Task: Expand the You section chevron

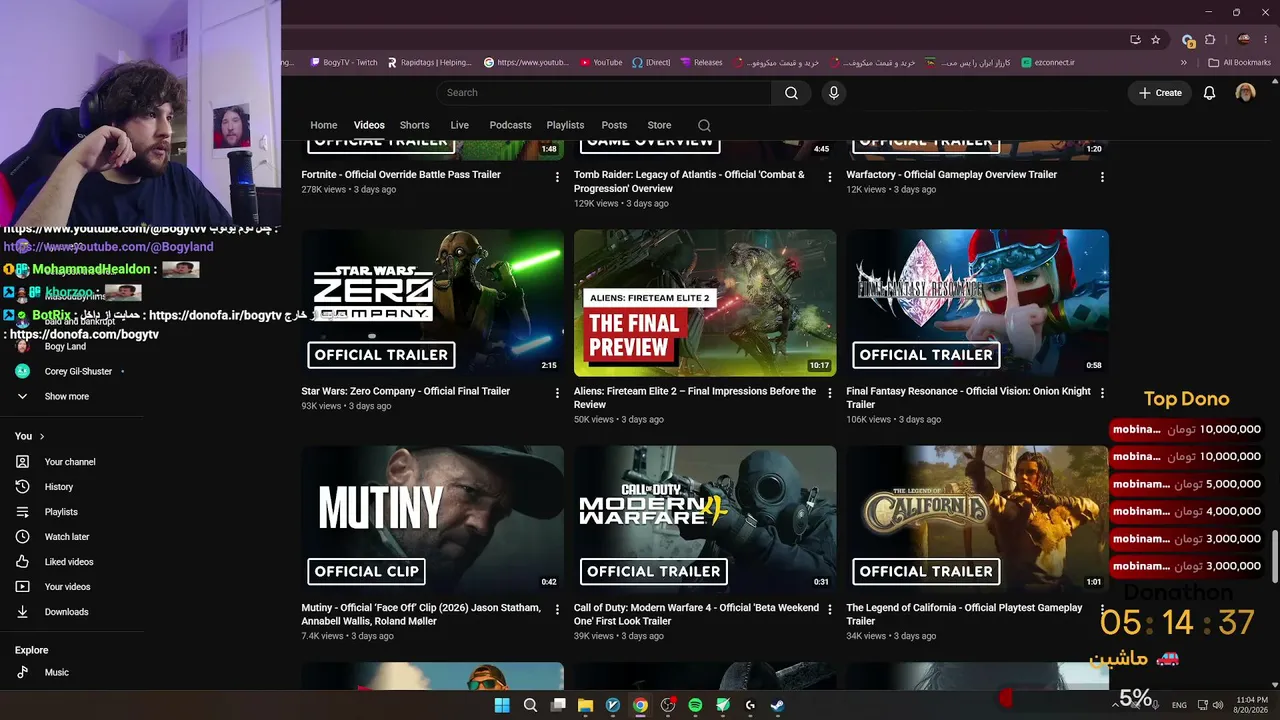Action: pos(42,436)
